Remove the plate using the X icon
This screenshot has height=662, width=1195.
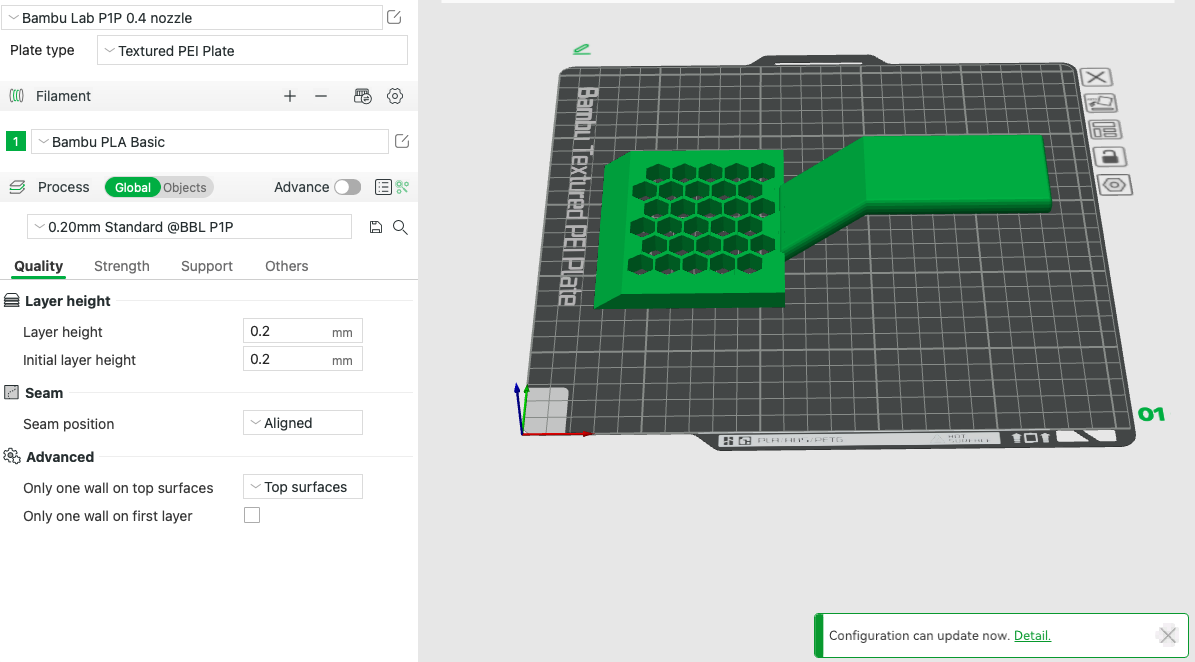(x=1097, y=77)
